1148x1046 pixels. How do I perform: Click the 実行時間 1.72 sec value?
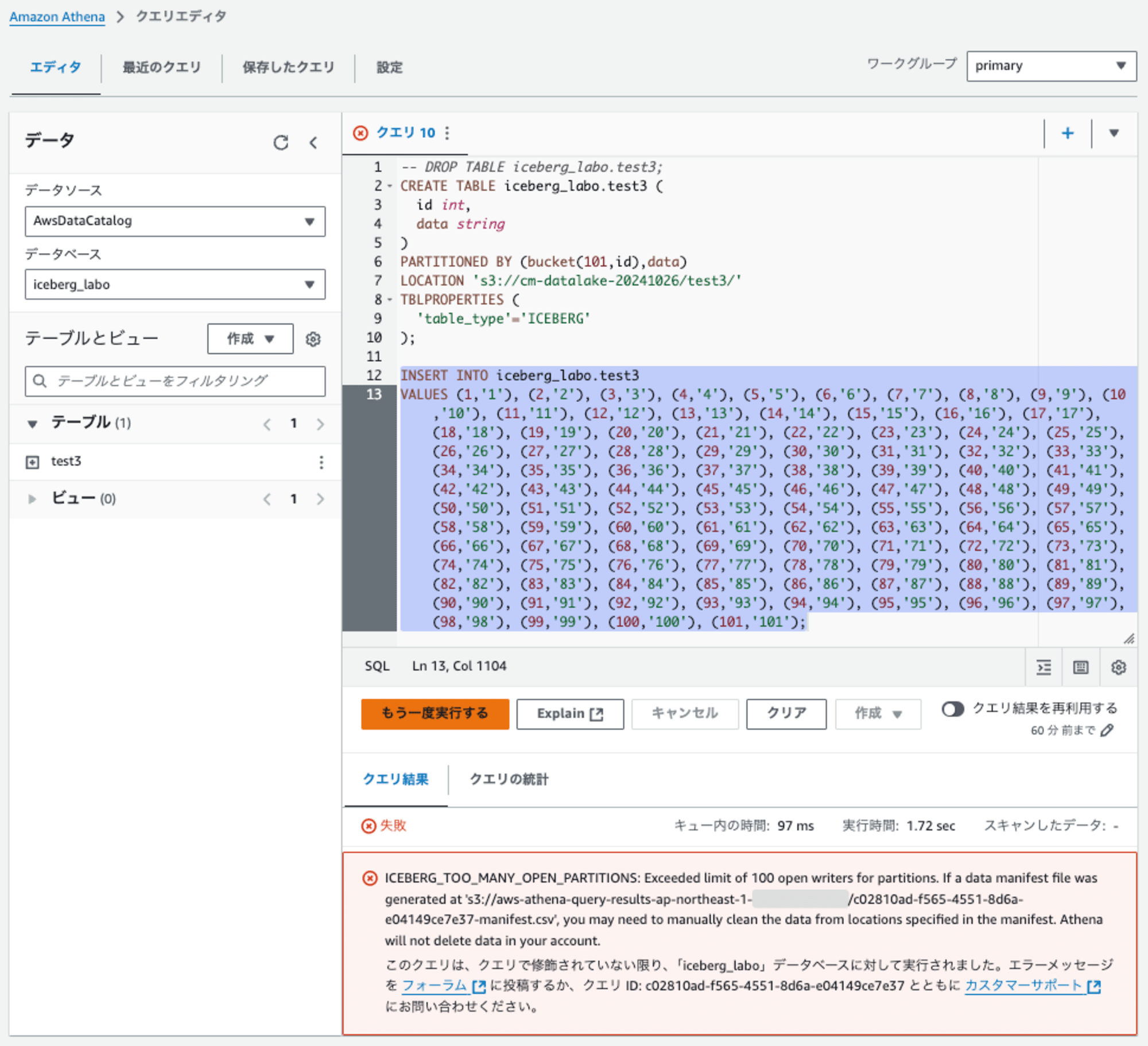pyautogui.click(x=930, y=826)
